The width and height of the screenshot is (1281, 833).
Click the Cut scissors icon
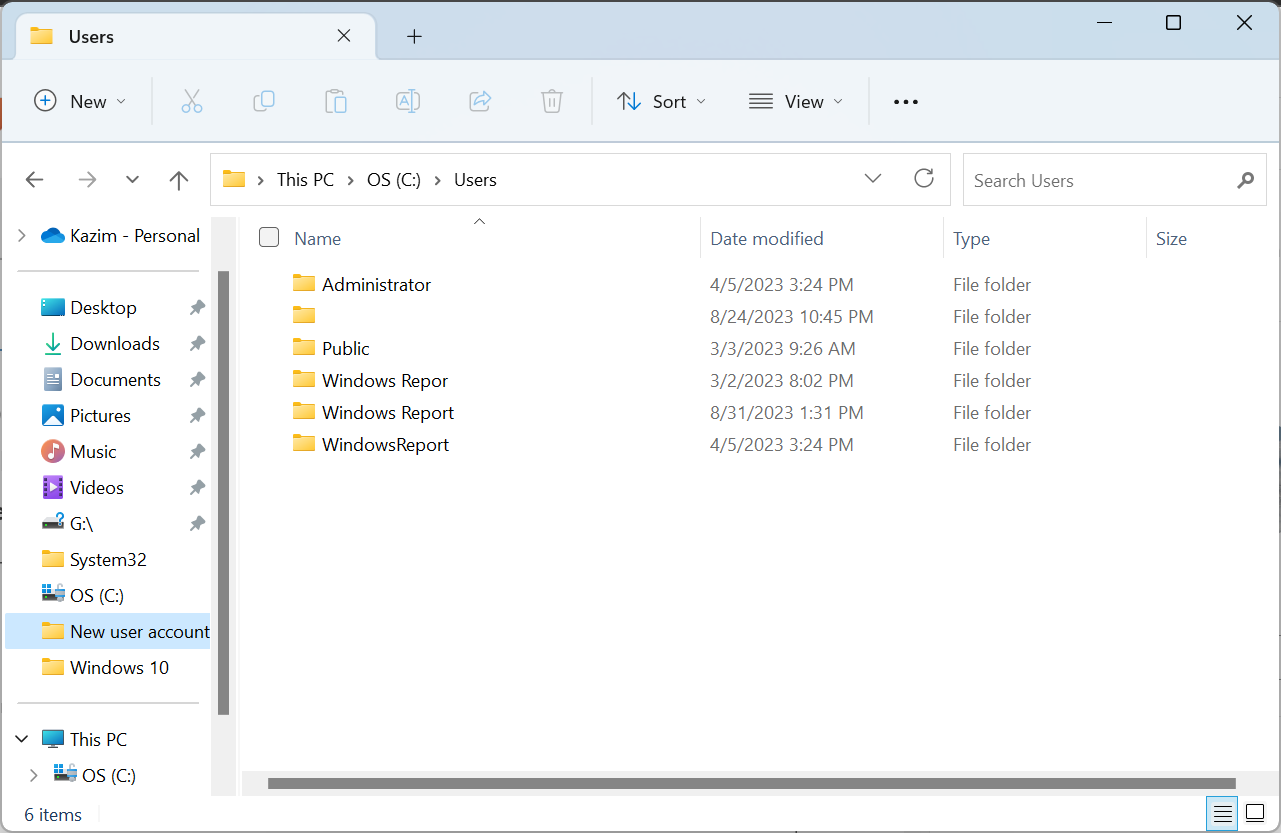[x=192, y=101]
